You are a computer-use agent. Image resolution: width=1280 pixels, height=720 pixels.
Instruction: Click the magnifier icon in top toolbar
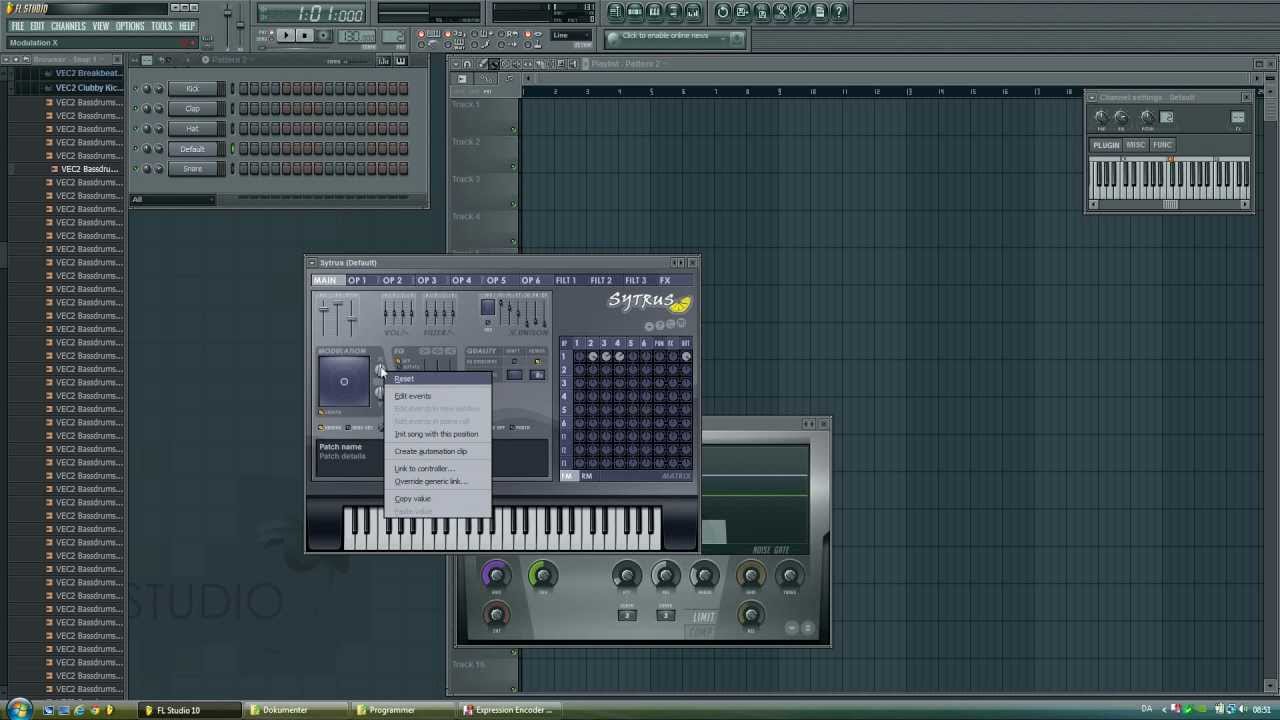[x=801, y=12]
